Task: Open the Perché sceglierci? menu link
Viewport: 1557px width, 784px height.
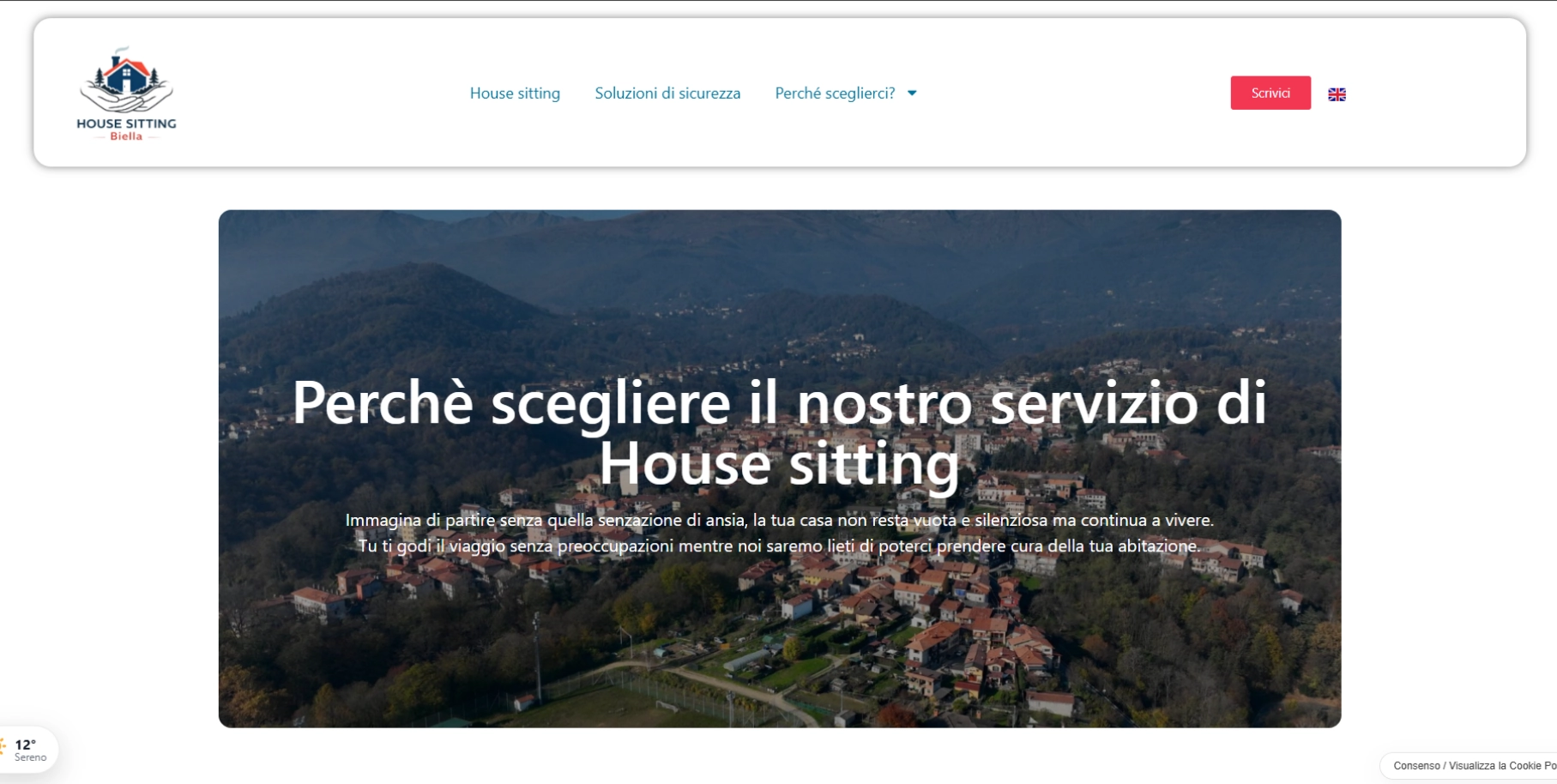Action: pos(835,93)
